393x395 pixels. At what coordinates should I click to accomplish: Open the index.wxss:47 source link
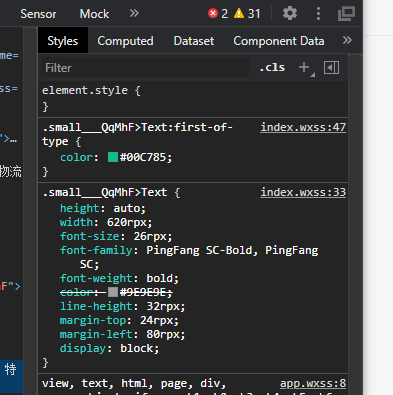(x=303, y=127)
